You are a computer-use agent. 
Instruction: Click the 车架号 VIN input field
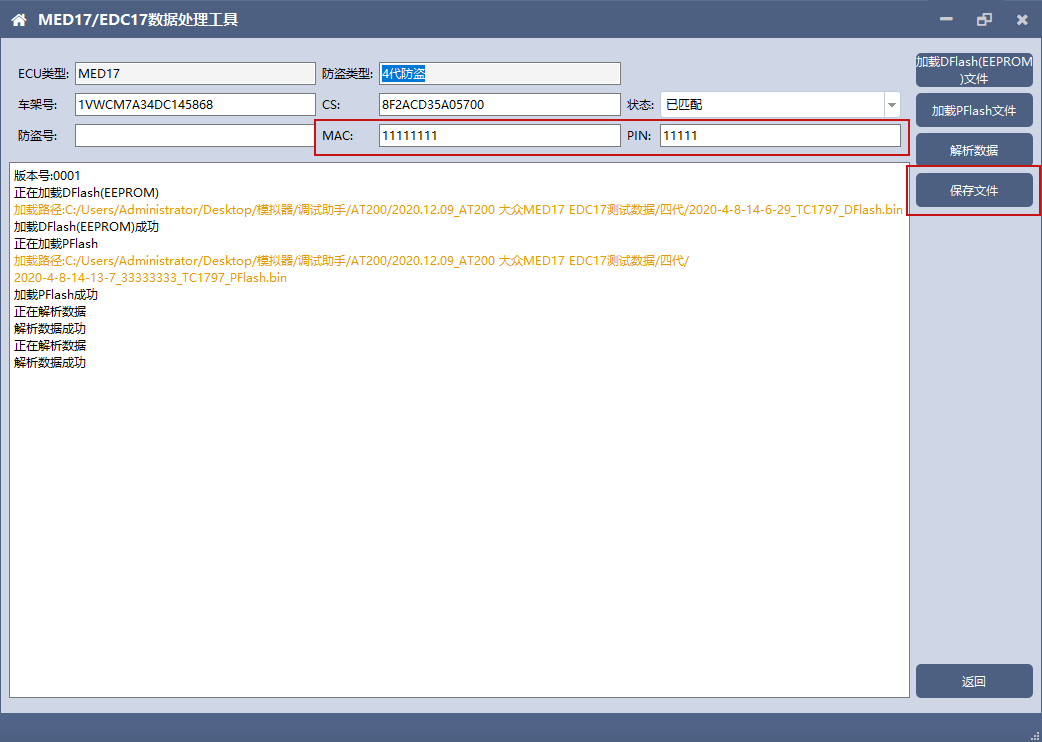tap(195, 105)
